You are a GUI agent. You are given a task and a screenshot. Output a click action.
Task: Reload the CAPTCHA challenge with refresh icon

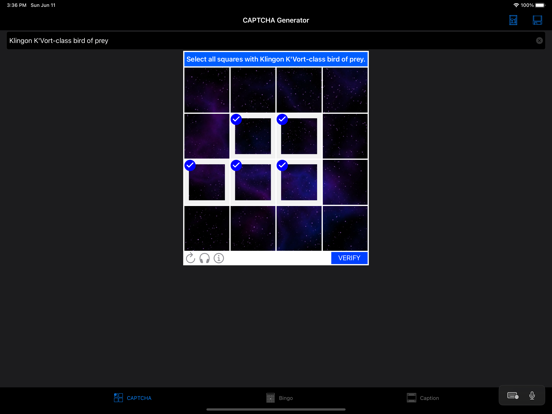[x=190, y=258]
